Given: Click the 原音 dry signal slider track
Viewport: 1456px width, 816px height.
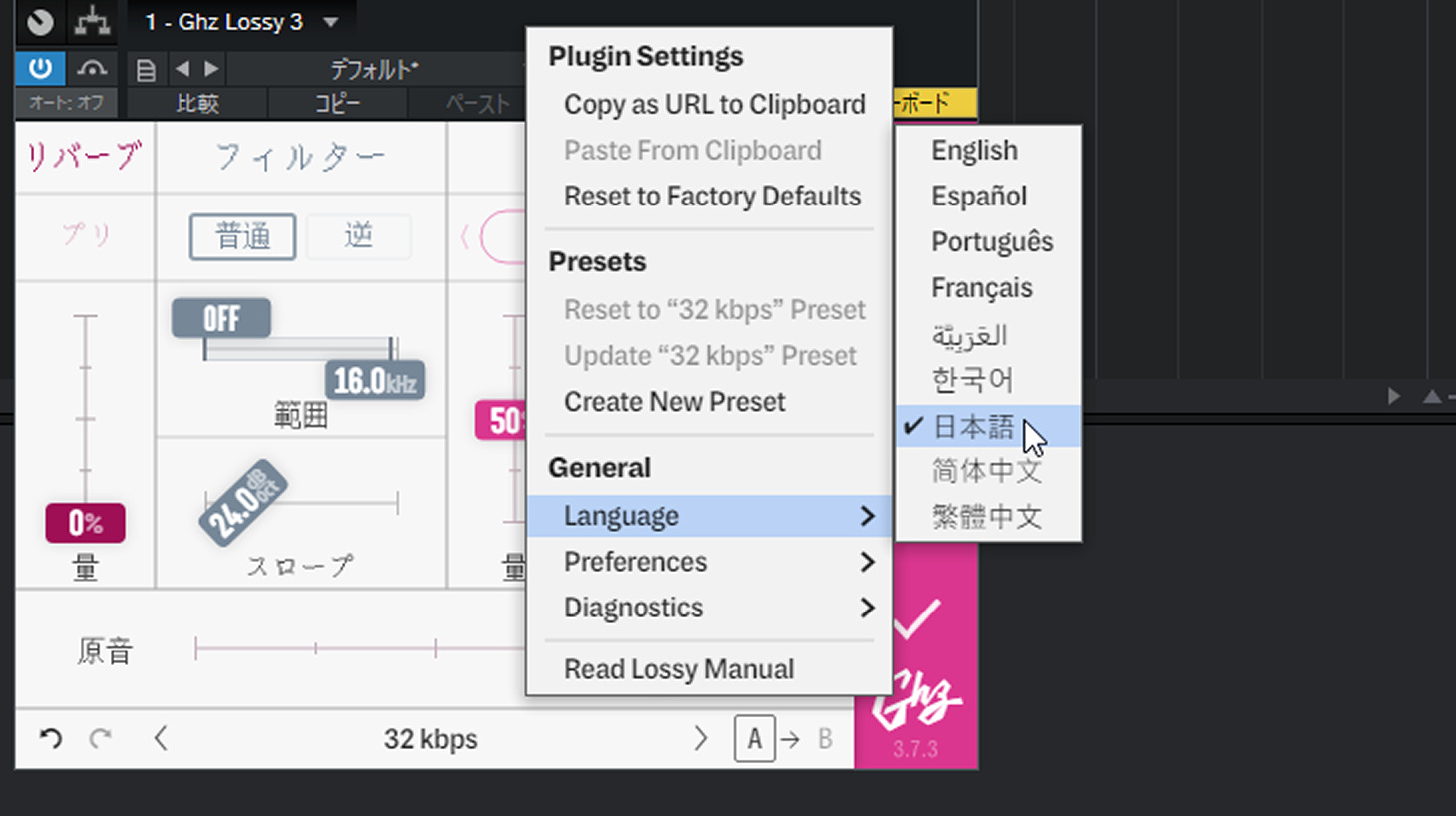Looking at the screenshot, I should [359, 649].
